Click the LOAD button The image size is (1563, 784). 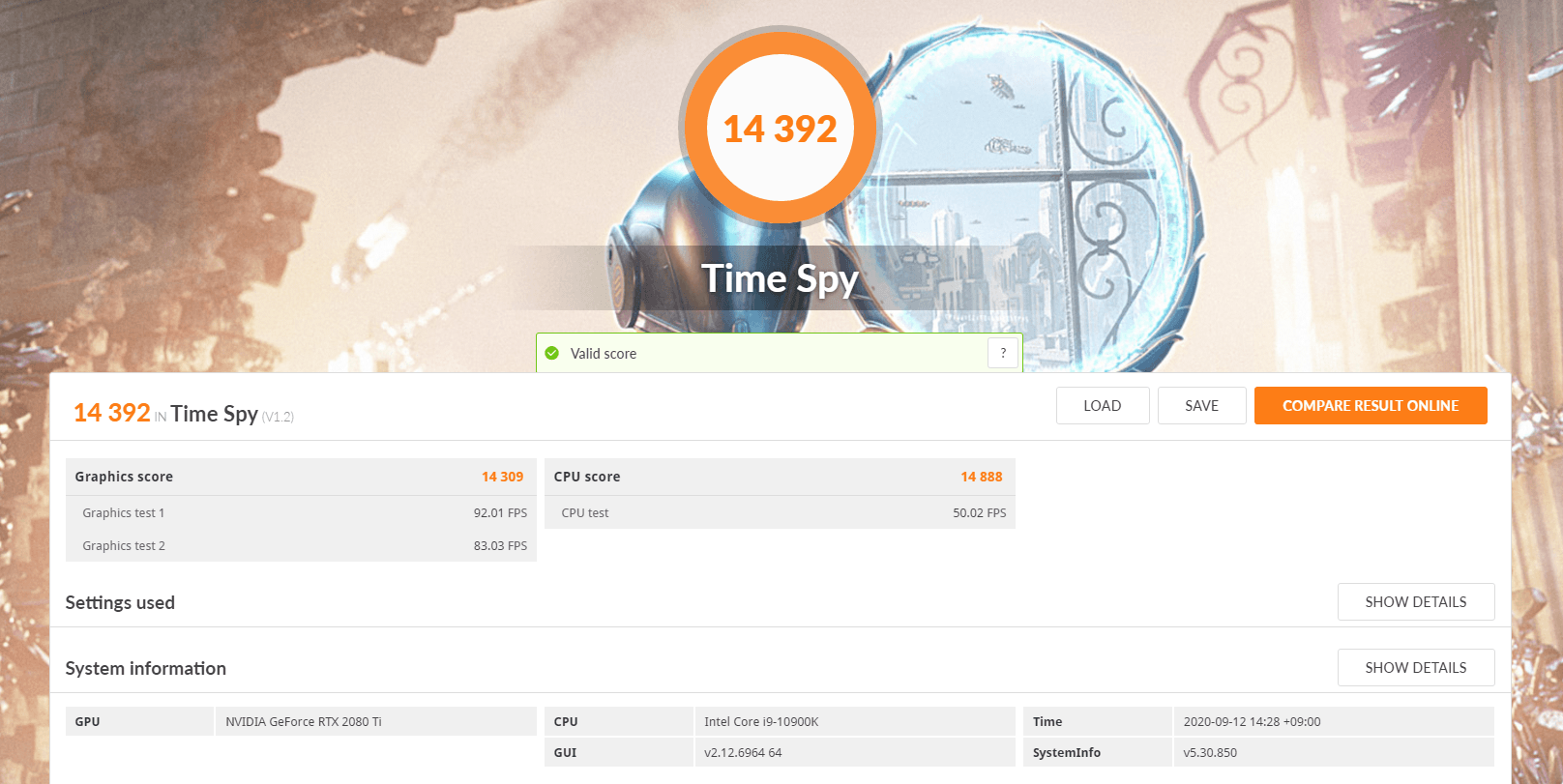pyautogui.click(x=1103, y=406)
